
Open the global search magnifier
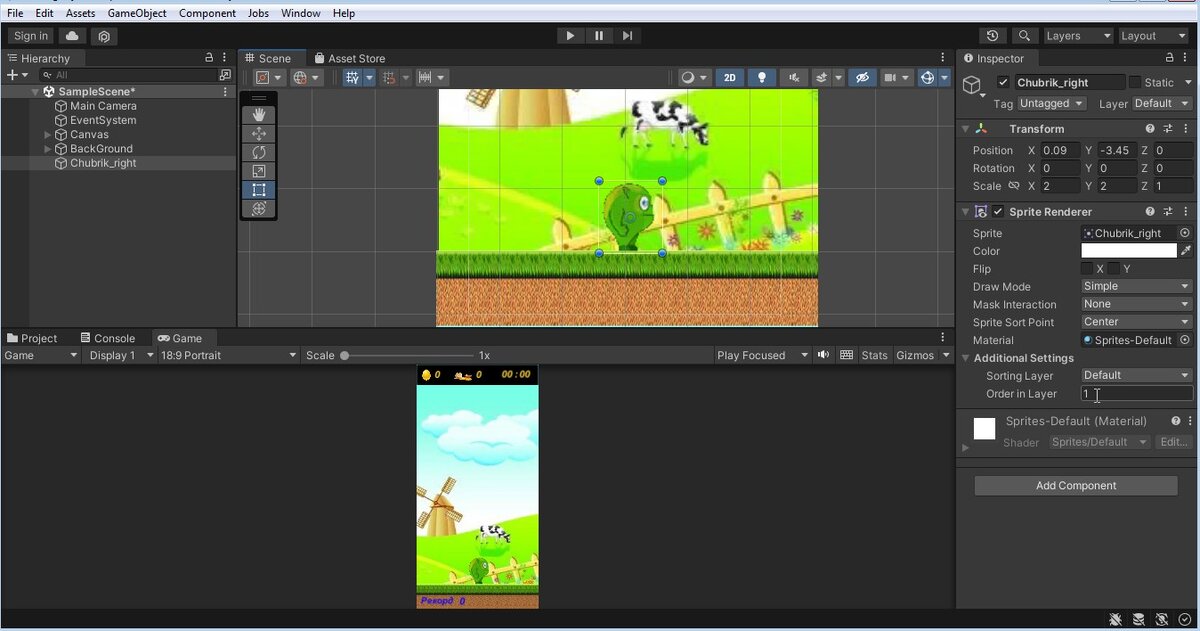tap(1024, 36)
